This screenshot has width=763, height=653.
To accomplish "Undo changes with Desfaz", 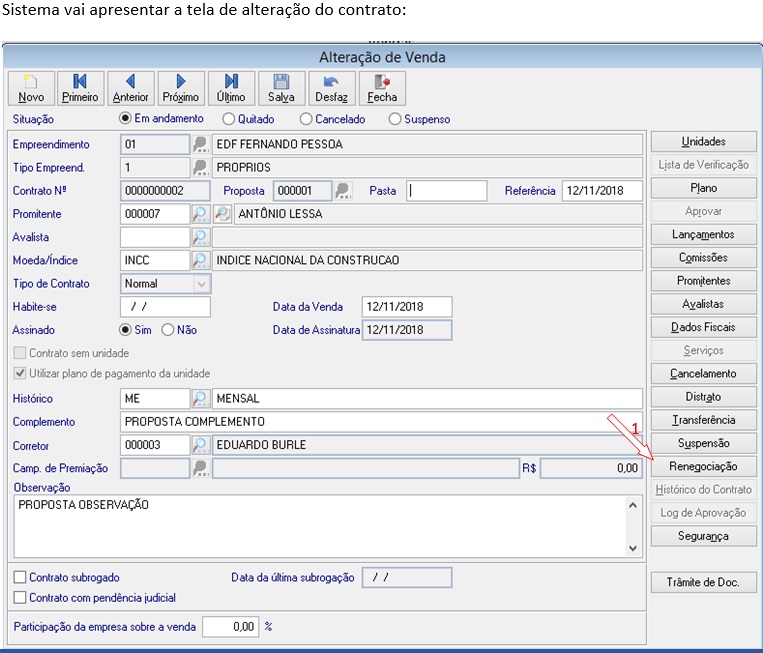I will tap(331, 89).
